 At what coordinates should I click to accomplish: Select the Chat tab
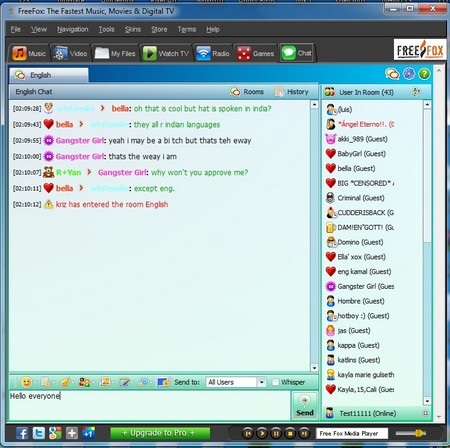tap(296, 53)
